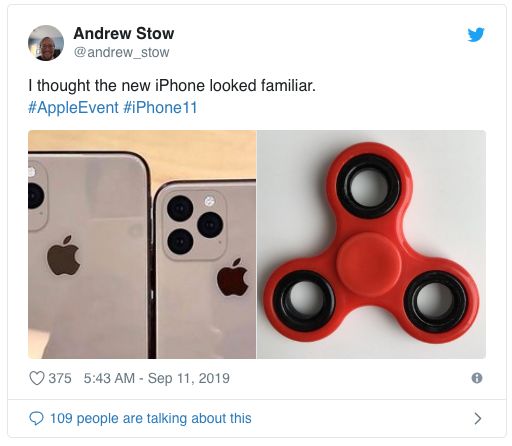View the red fidget spinner photo
The width and height of the screenshot is (512, 446).
tap(371, 244)
